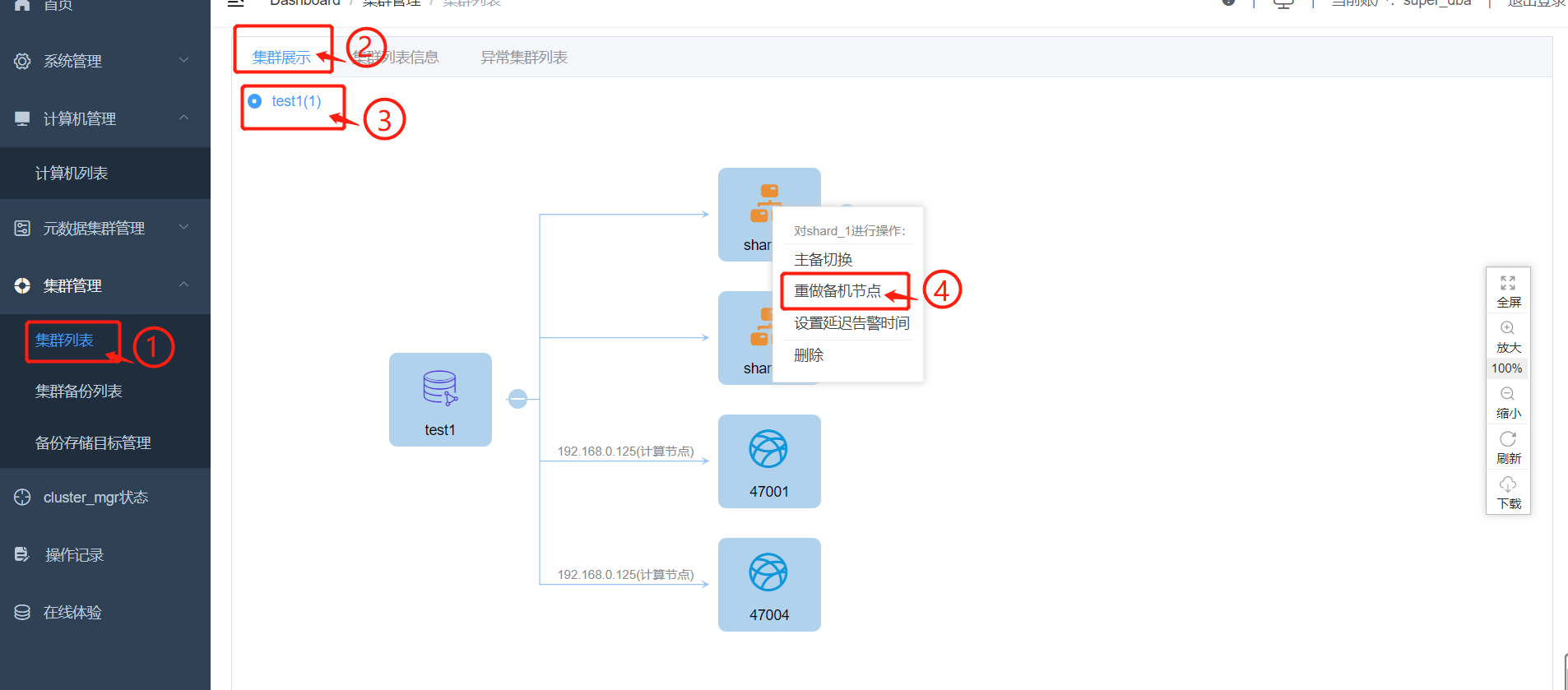Open 备份存储目标管理 in the sidebar

pyautogui.click(x=93, y=443)
